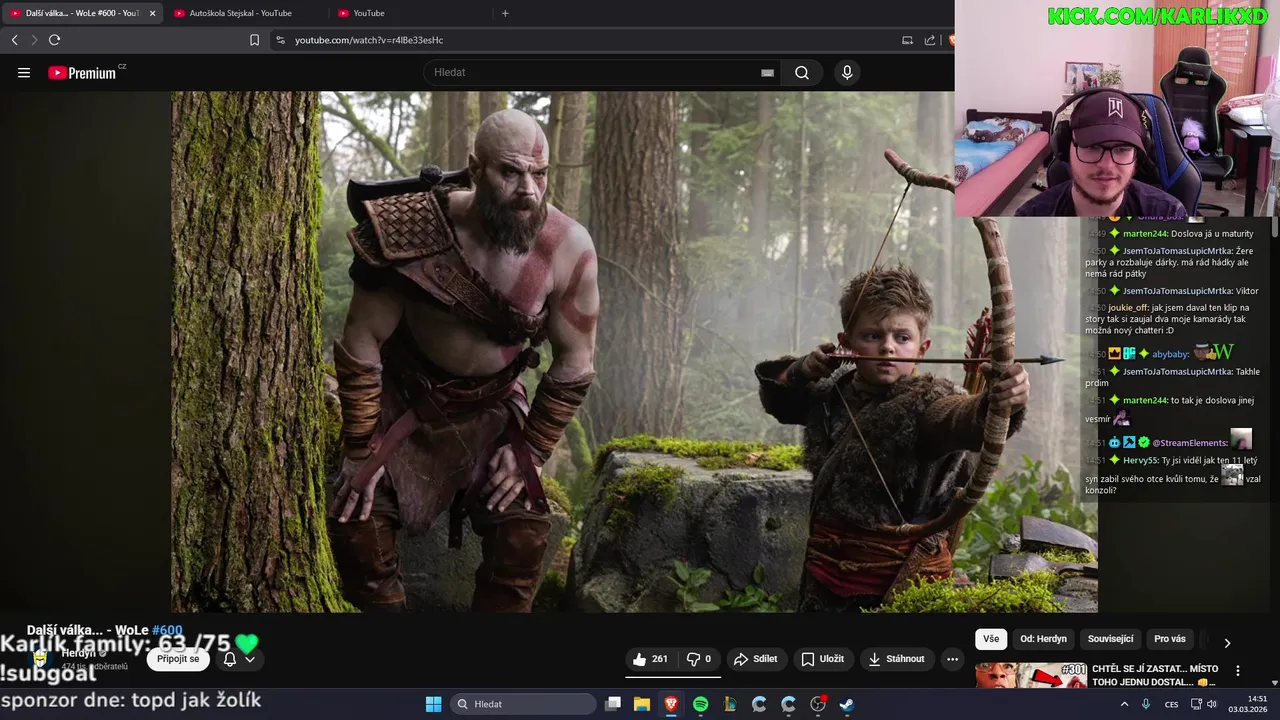
Task: Select the Pro vás chip
Action: pyautogui.click(x=1170, y=639)
